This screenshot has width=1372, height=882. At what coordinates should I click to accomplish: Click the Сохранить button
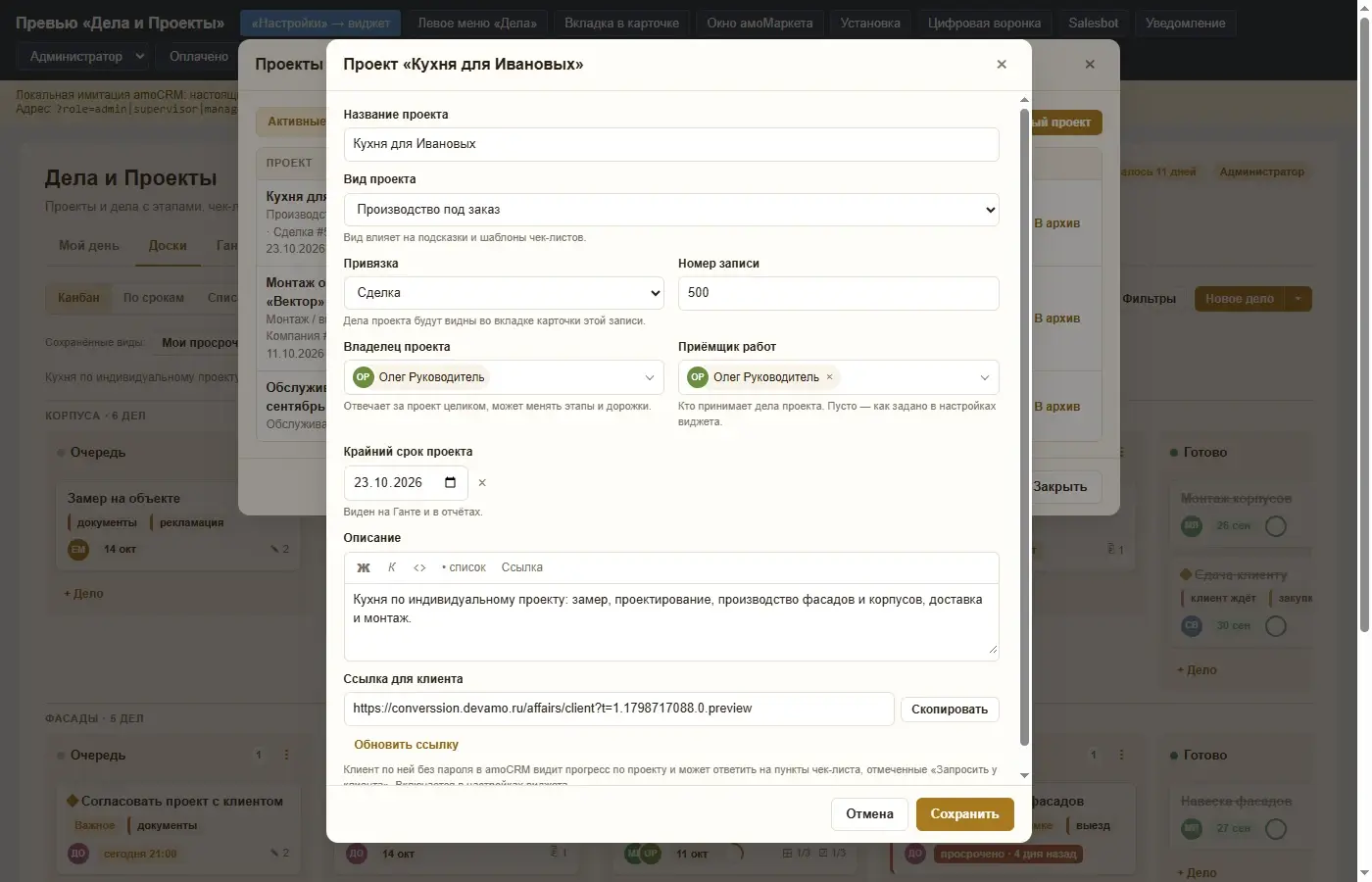[x=964, y=814]
